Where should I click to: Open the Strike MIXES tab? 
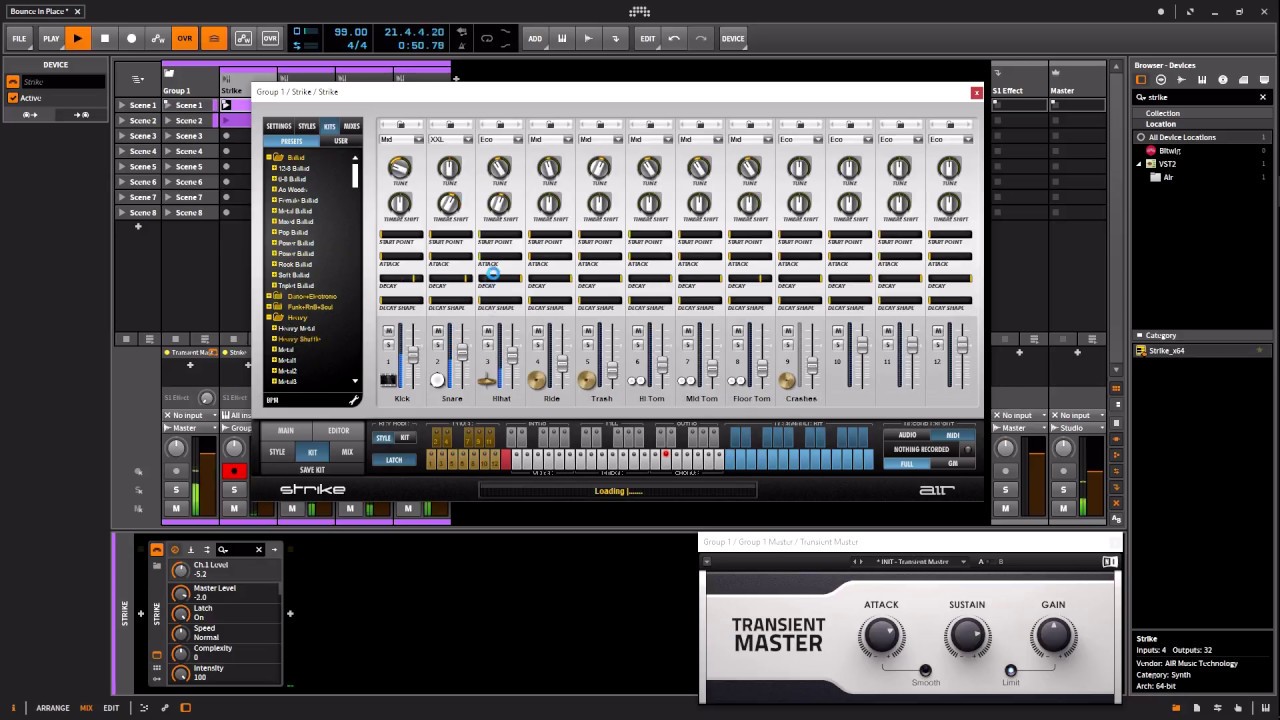pos(351,126)
